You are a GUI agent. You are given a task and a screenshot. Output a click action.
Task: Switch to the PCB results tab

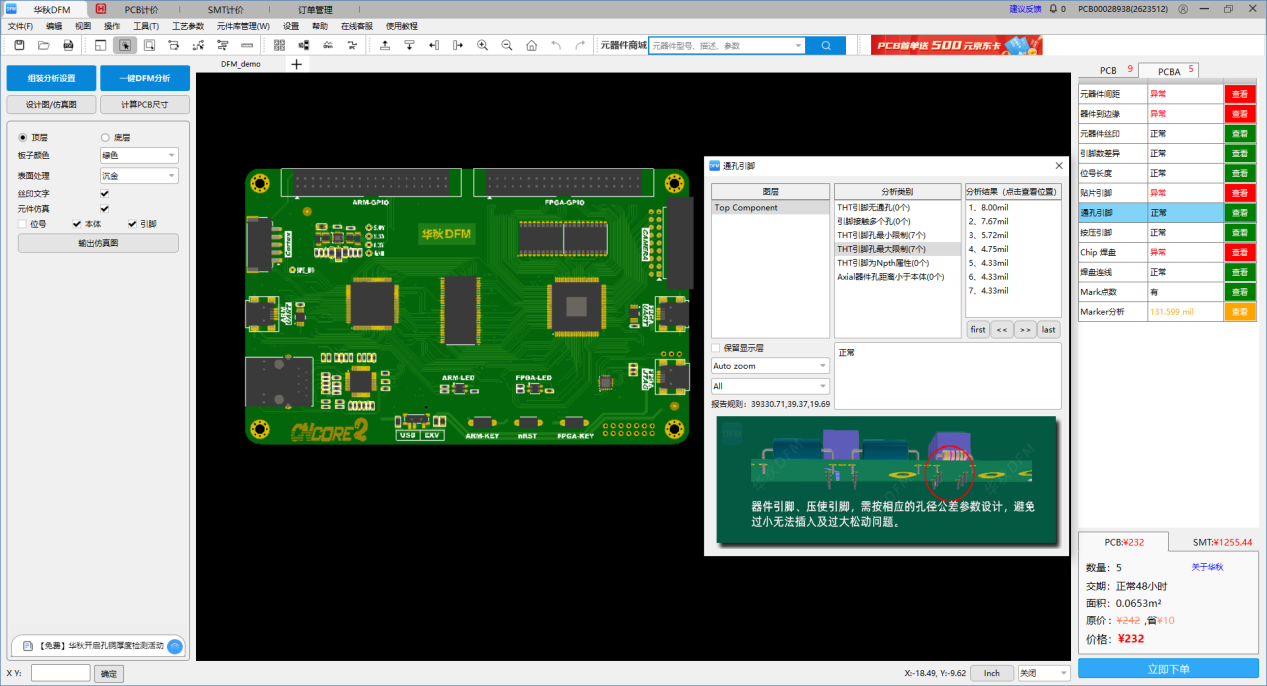pos(1108,71)
